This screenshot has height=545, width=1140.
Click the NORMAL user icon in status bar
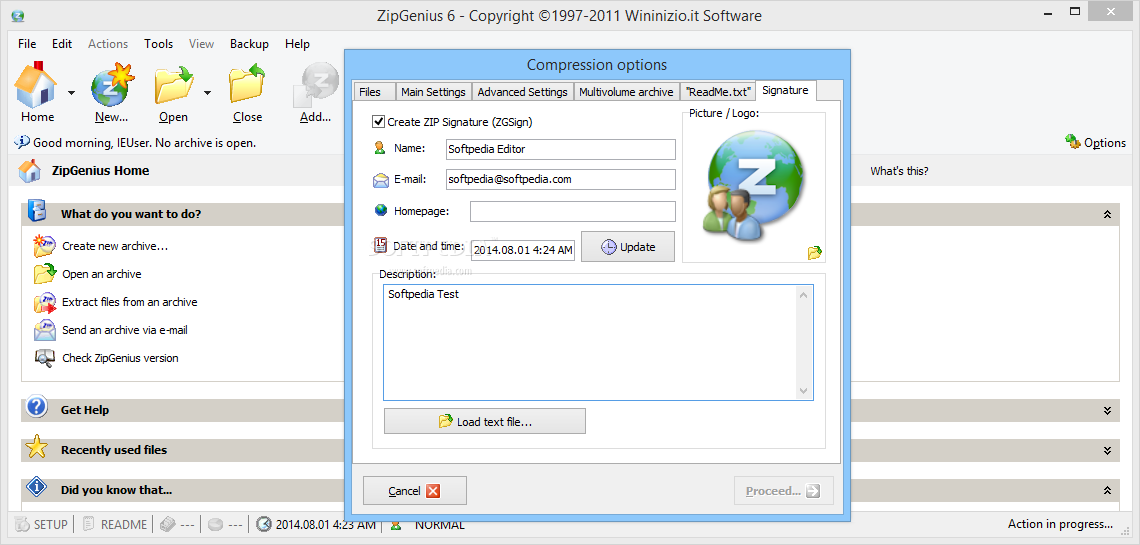(396, 524)
